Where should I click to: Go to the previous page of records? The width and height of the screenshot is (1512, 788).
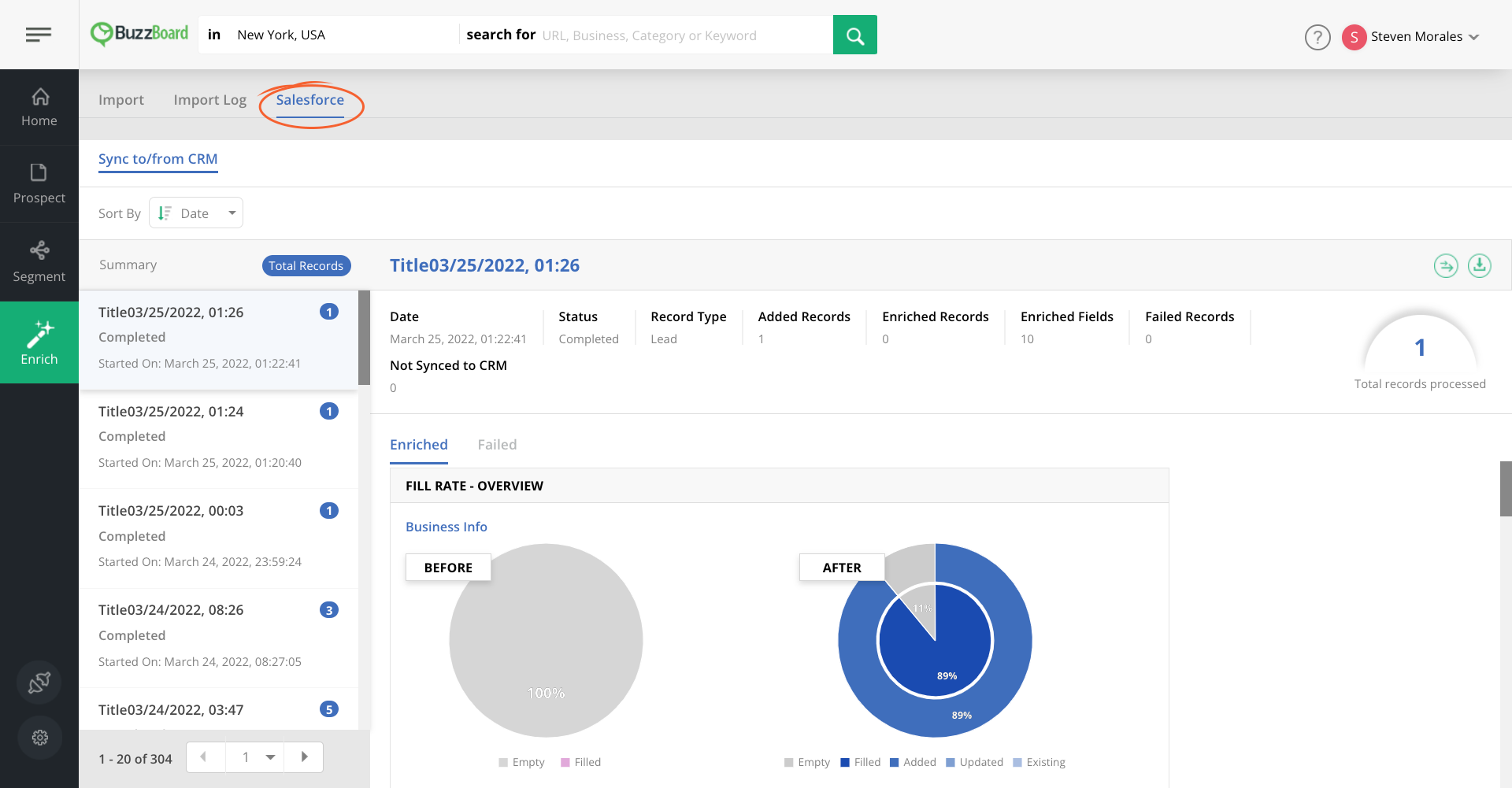[205, 757]
